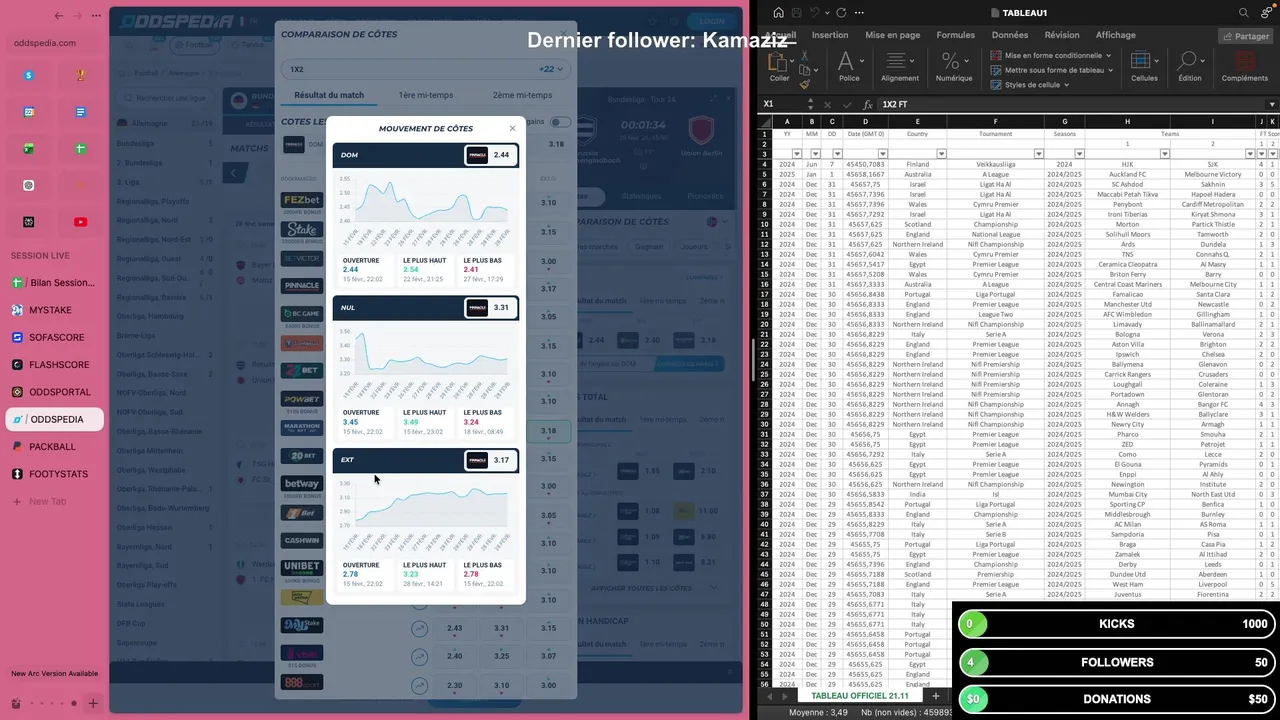
Task: Click the Redo icon in Excel
Action: tap(841, 13)
